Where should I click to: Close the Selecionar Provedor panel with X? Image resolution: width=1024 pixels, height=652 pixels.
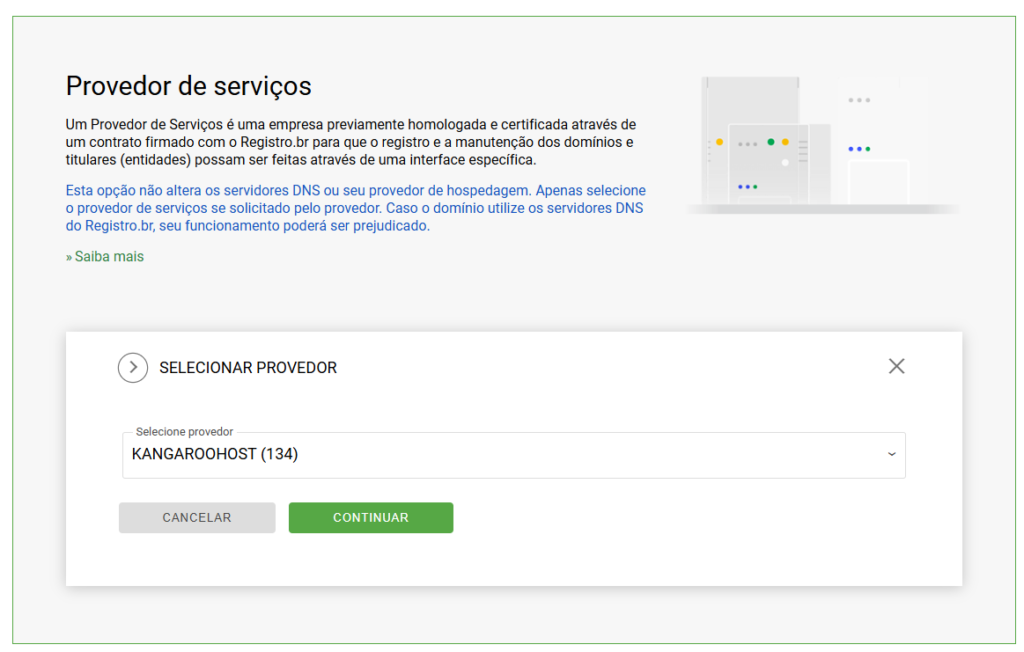click(x=896, y=367)
